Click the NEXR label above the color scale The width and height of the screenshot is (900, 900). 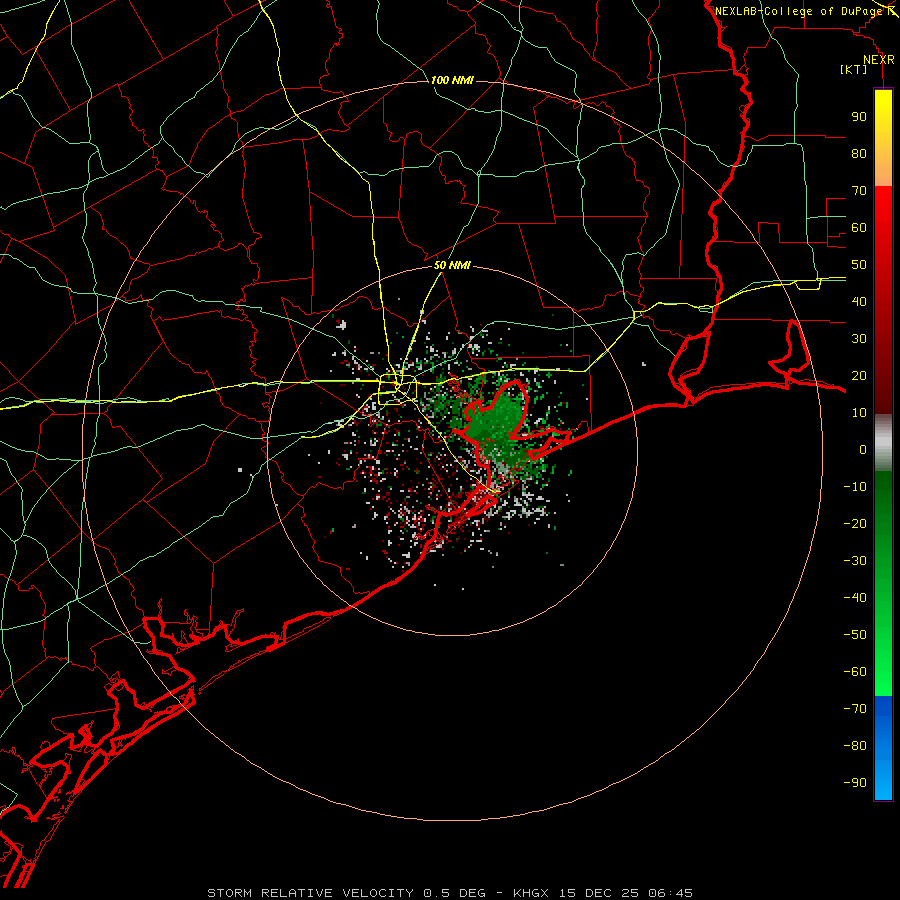pos(879,60)
